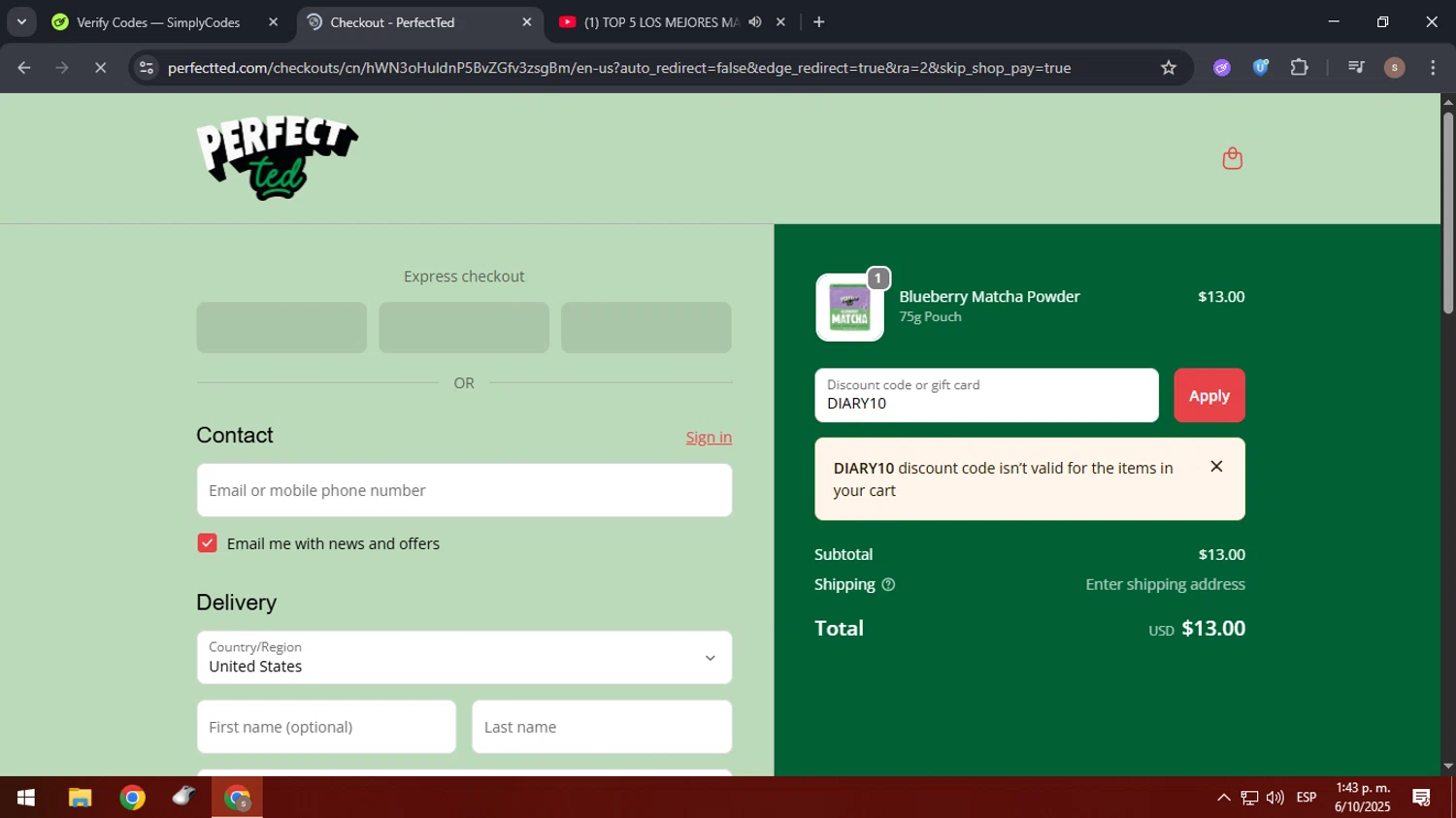Open the active Chrome window taskbar icon
This screenshot has width=1456, height=818.
click(237, 798)
